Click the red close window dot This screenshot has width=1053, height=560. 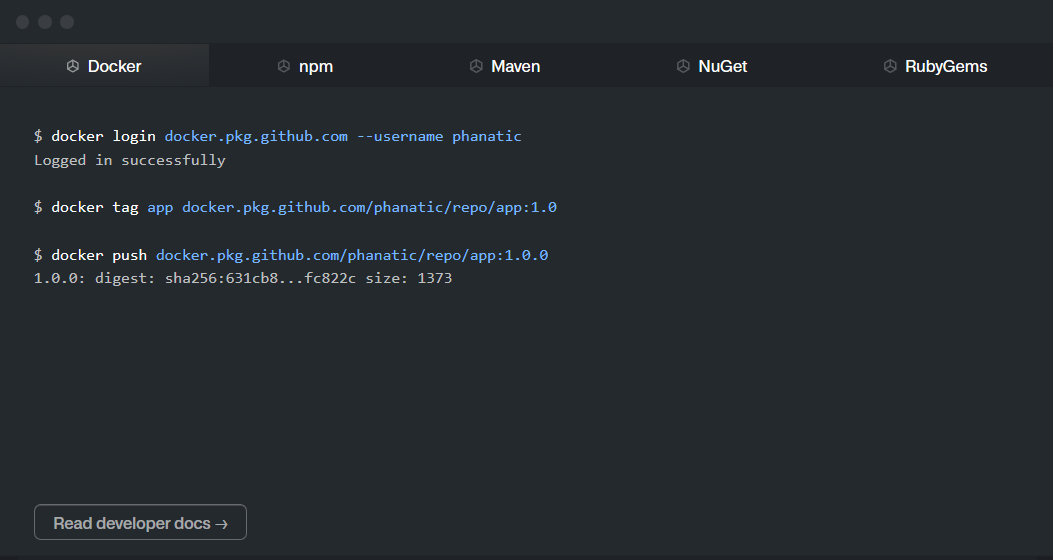click(x=22, y=22)
